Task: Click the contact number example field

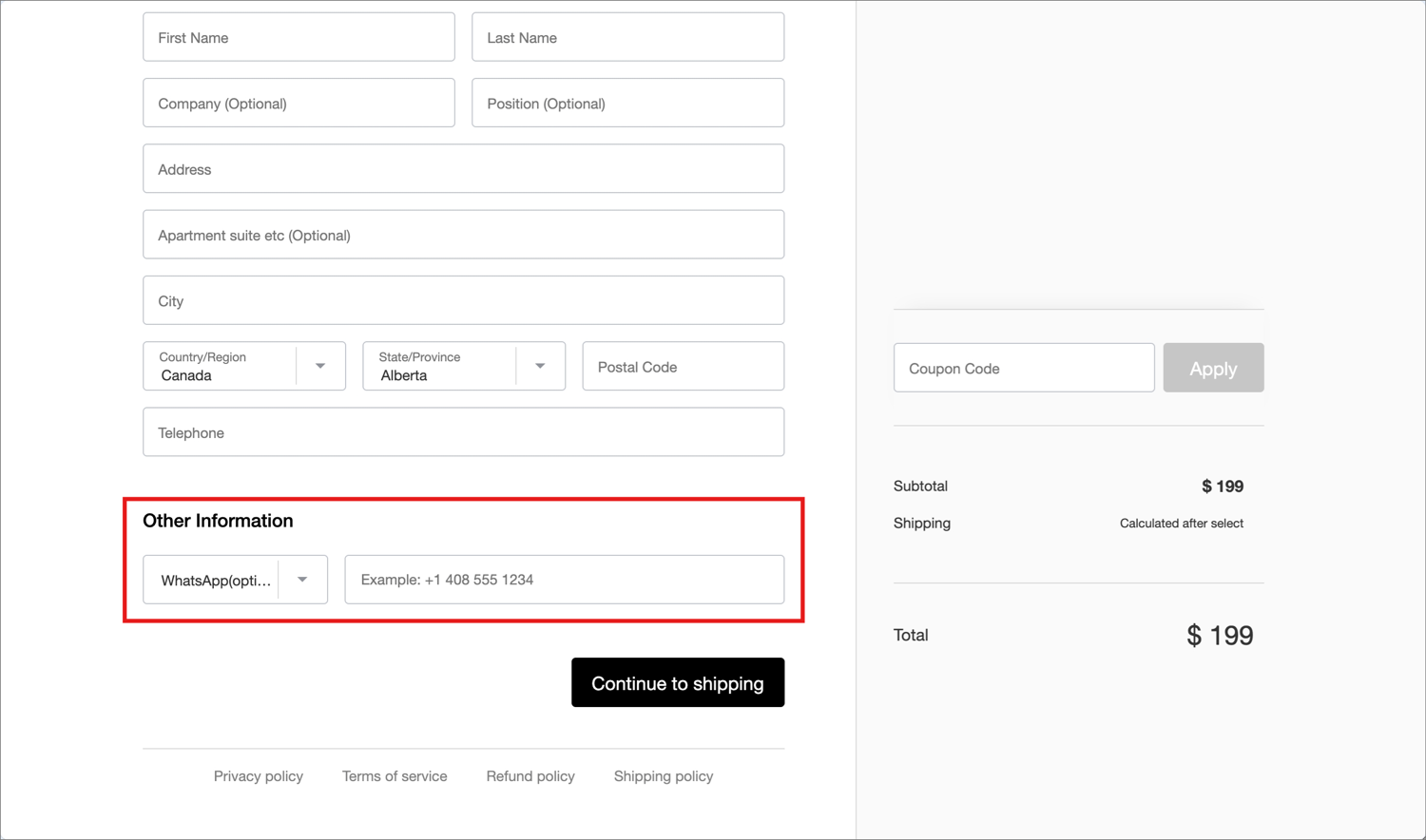Action: (x=564, y=580)
